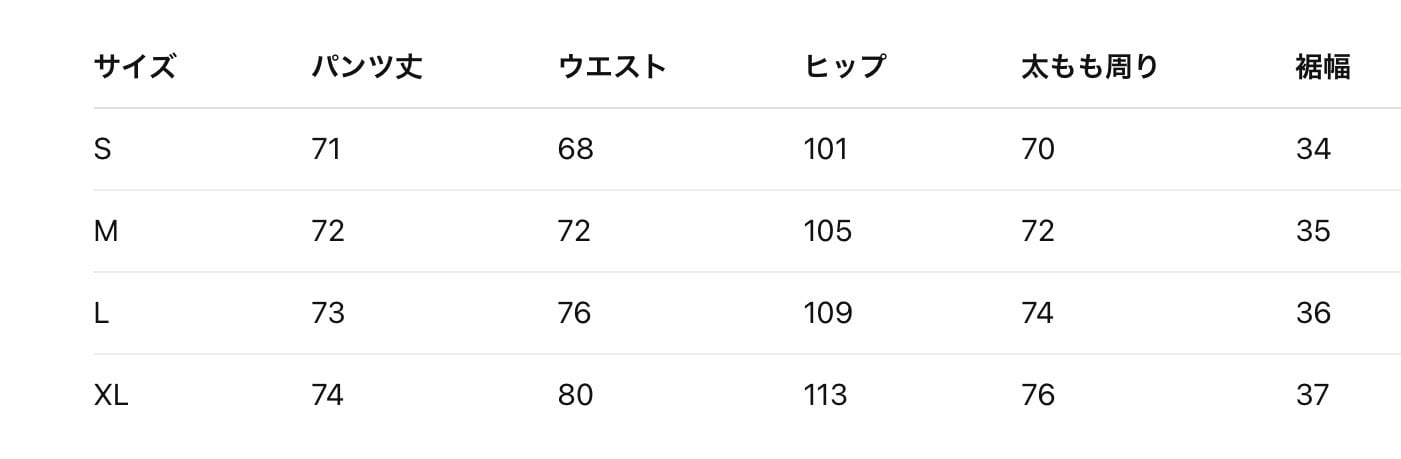Select the S size row label

tap(102, 149)
